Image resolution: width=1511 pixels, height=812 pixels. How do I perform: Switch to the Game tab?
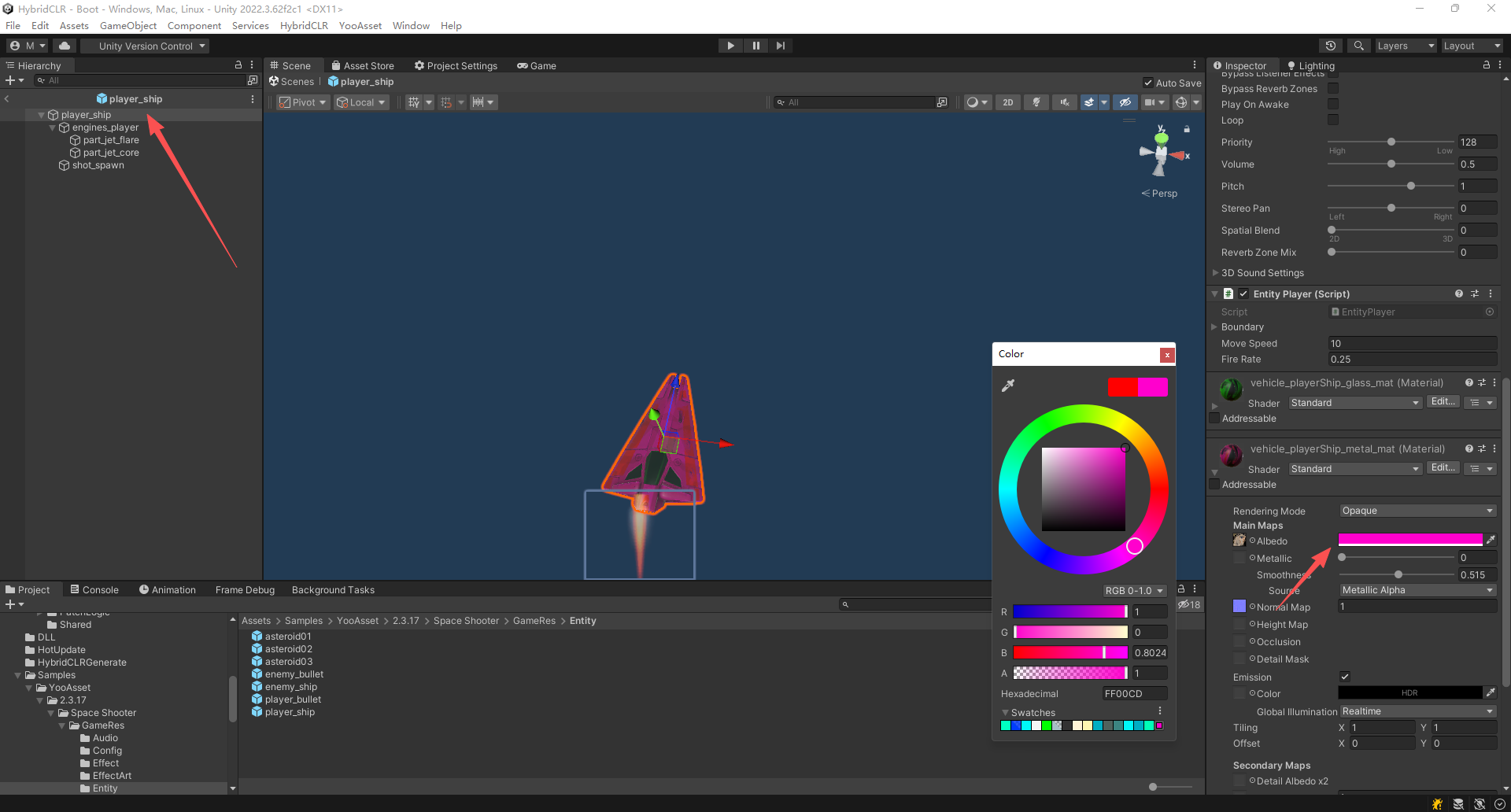(537, 65)
